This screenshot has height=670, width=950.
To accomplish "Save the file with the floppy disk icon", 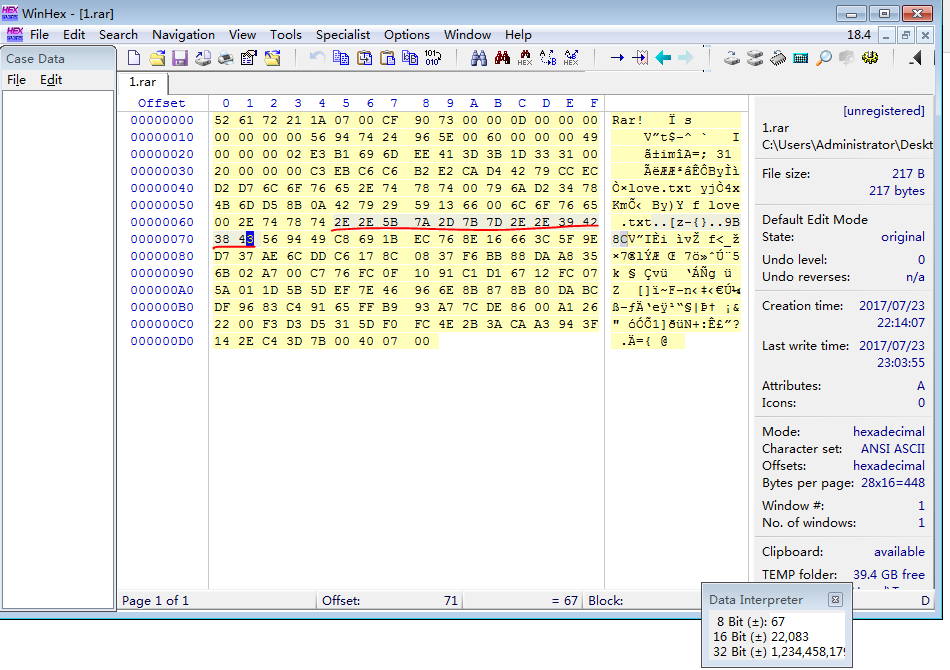I will click(x=180, y=58).
